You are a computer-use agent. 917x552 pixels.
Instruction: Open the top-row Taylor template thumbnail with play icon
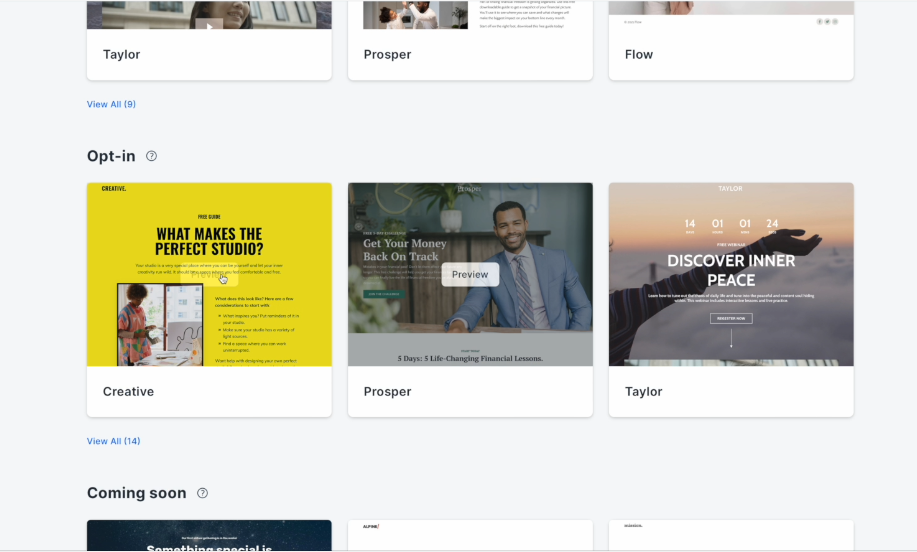(209, 14)
